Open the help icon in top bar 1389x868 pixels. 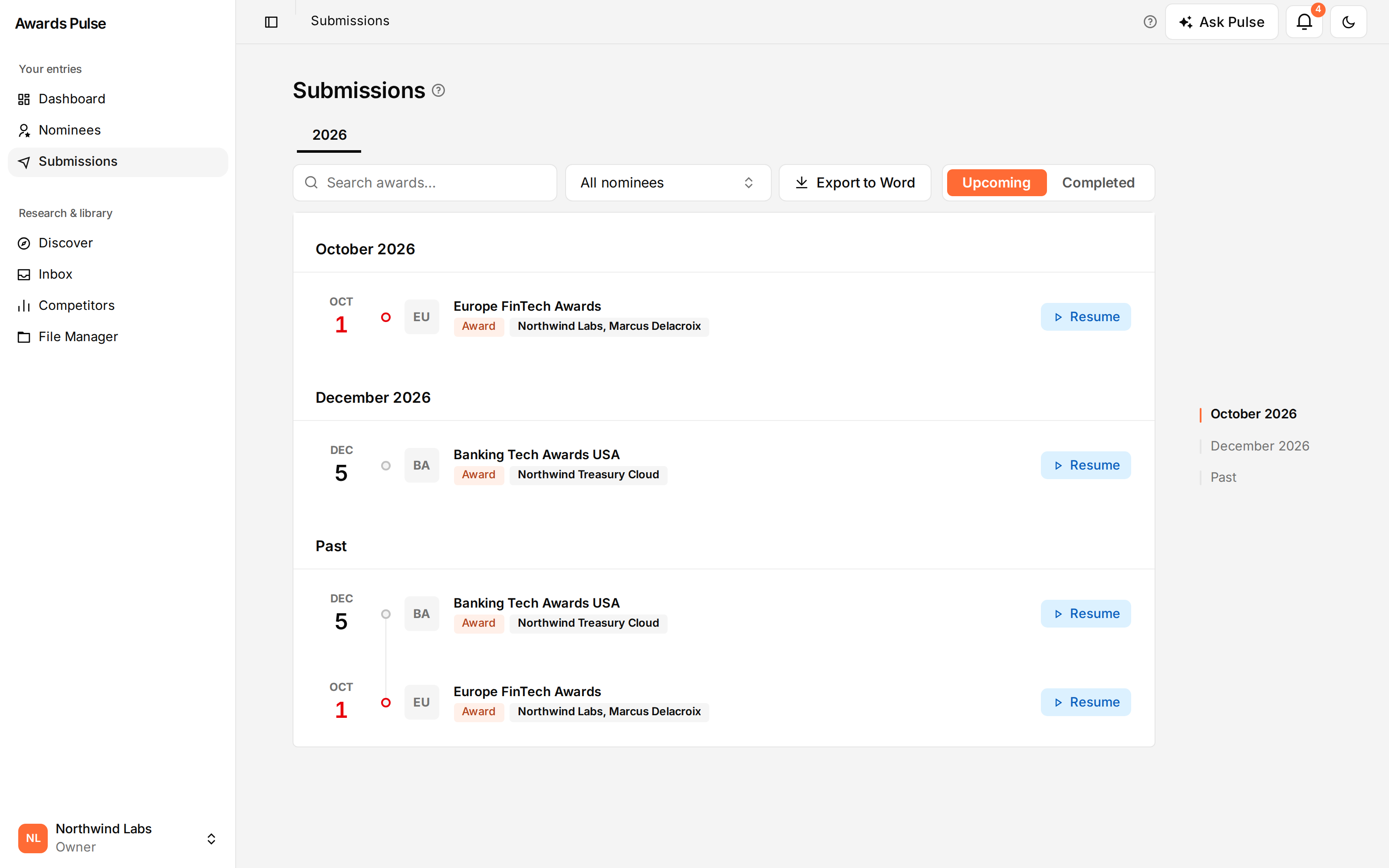tap(1150, 22)
